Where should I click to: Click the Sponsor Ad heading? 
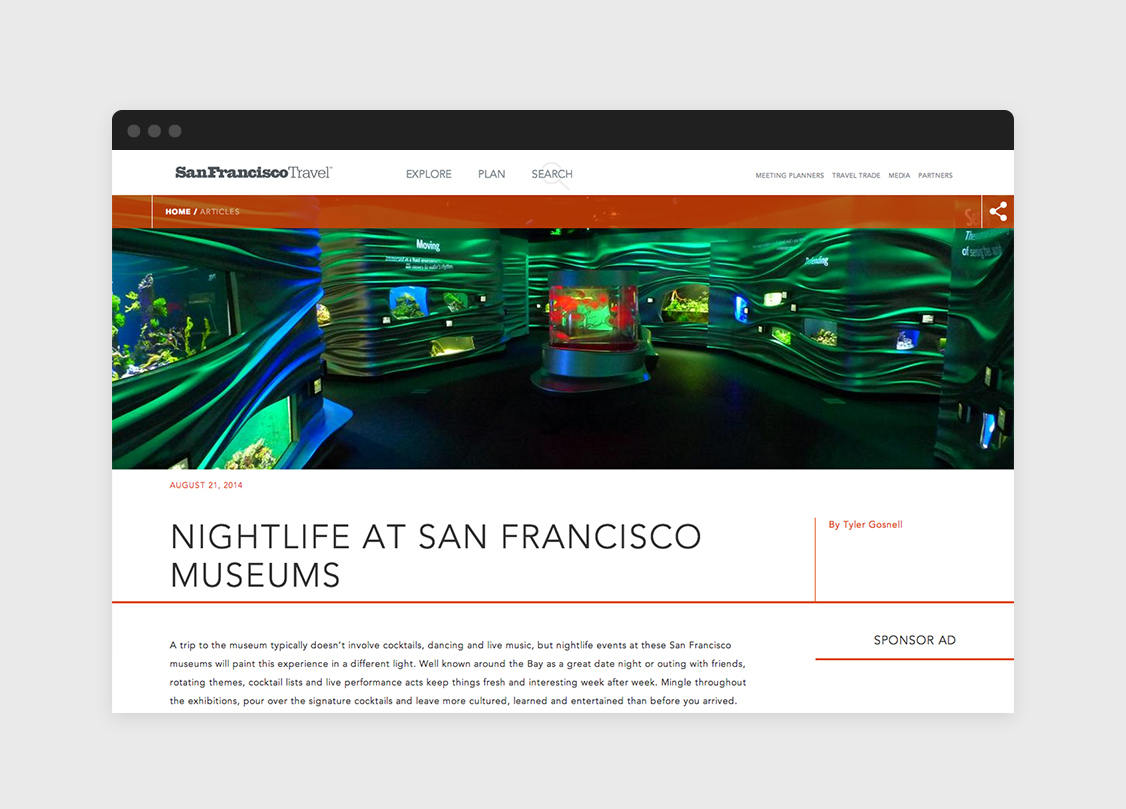coord(914,640)
